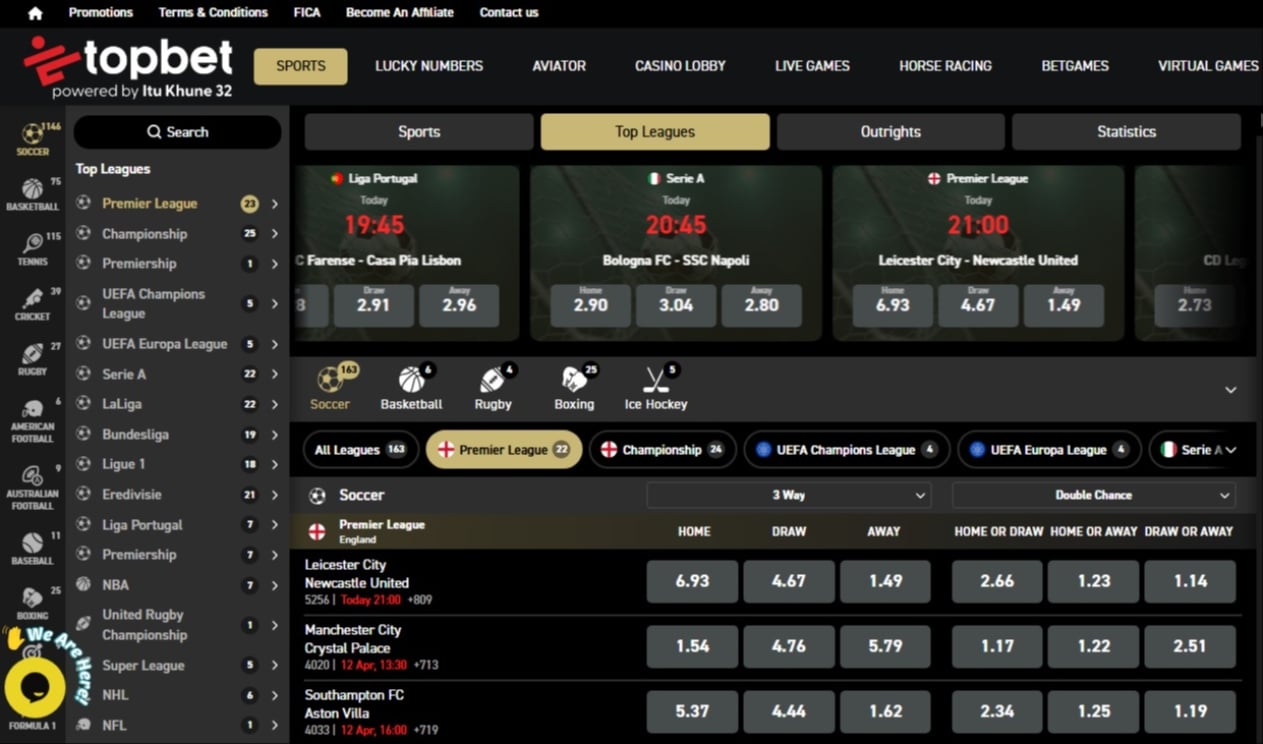Pick Southampton draw odds 4.44
This screenshot has height=744, width=1263.
pos(789,712)
